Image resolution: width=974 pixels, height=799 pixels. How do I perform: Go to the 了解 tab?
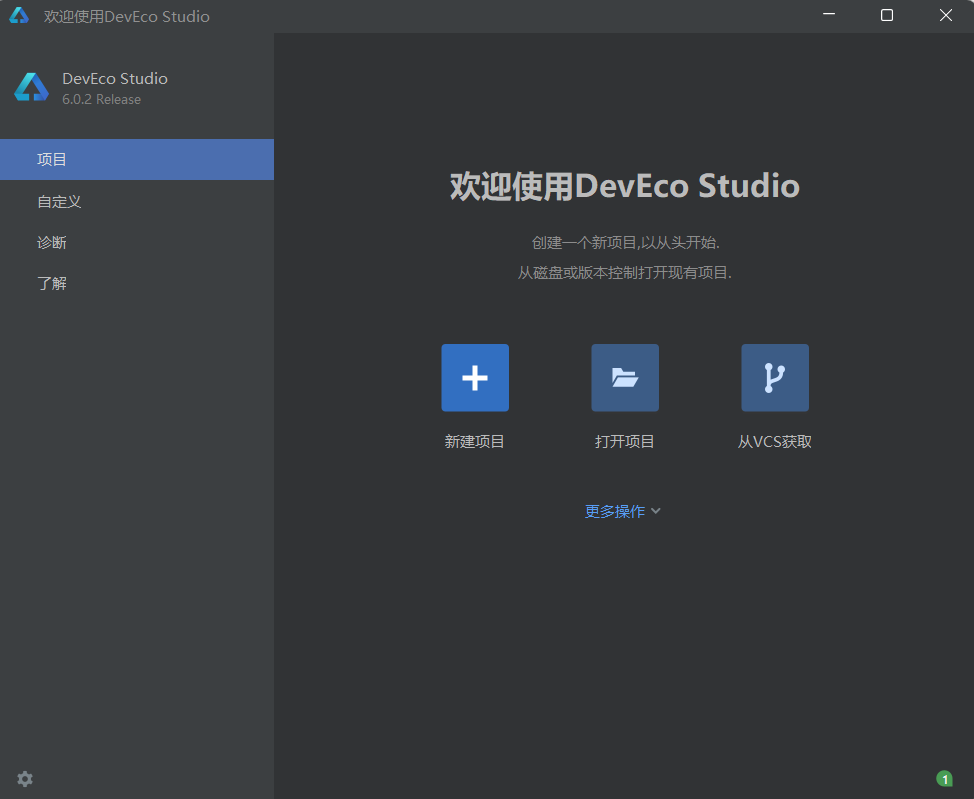point(137,283)
